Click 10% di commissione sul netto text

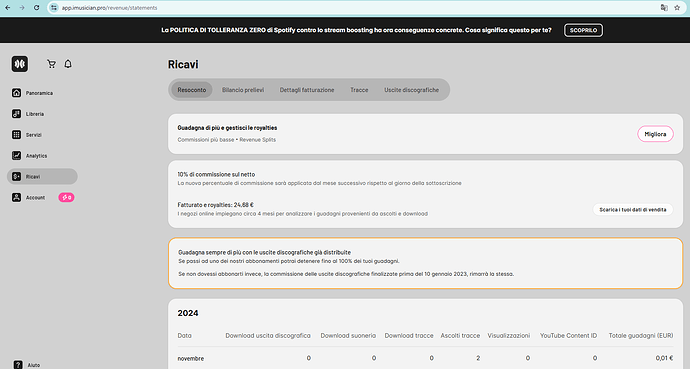click(216, 174)
